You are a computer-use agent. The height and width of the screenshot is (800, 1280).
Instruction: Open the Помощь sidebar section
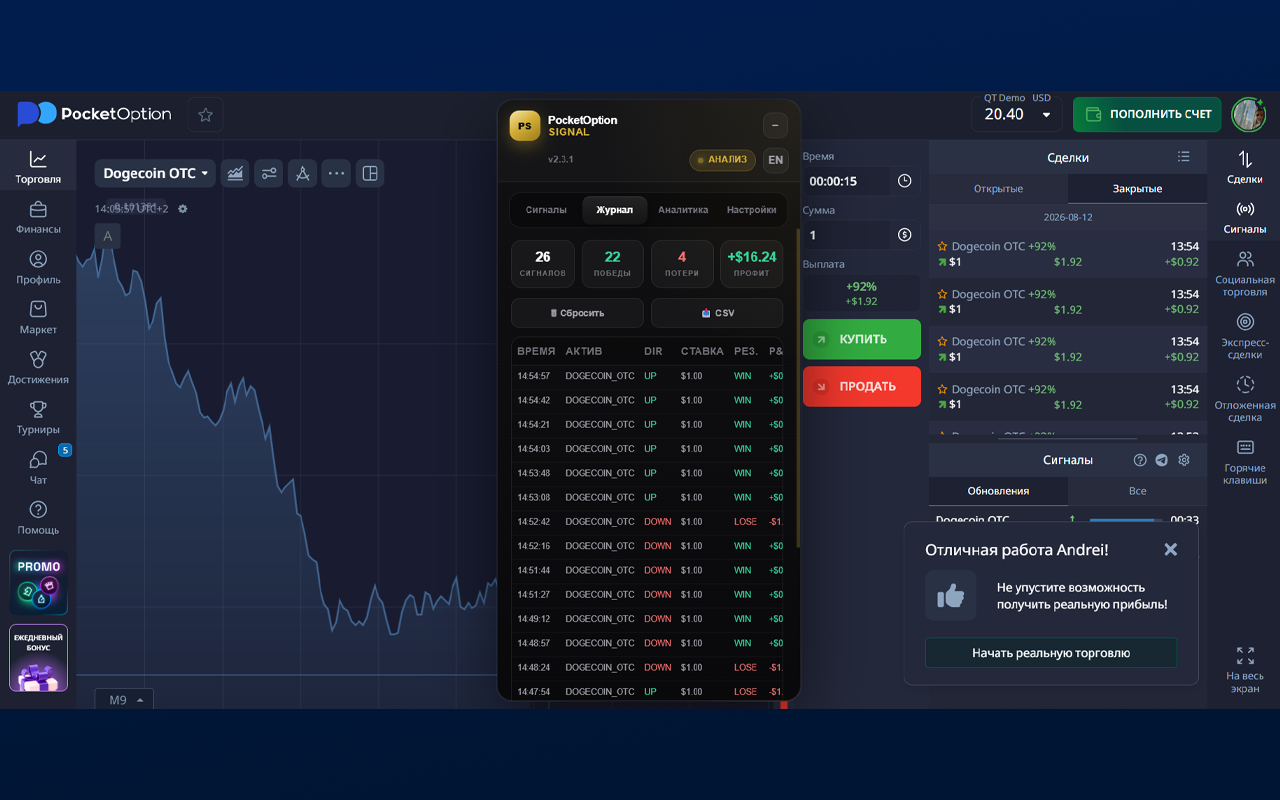coord(38,517)
